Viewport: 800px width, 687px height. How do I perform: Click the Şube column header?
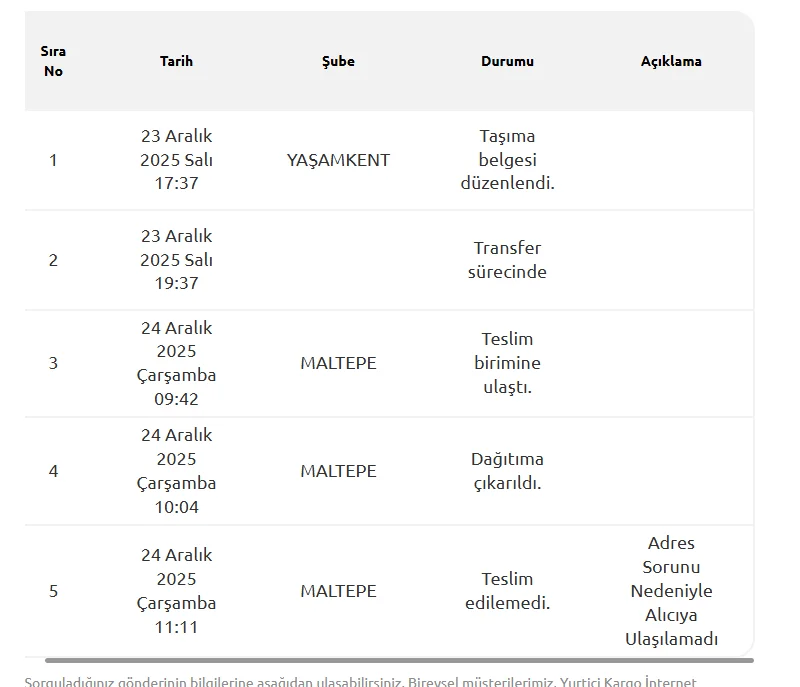point(338,61)
